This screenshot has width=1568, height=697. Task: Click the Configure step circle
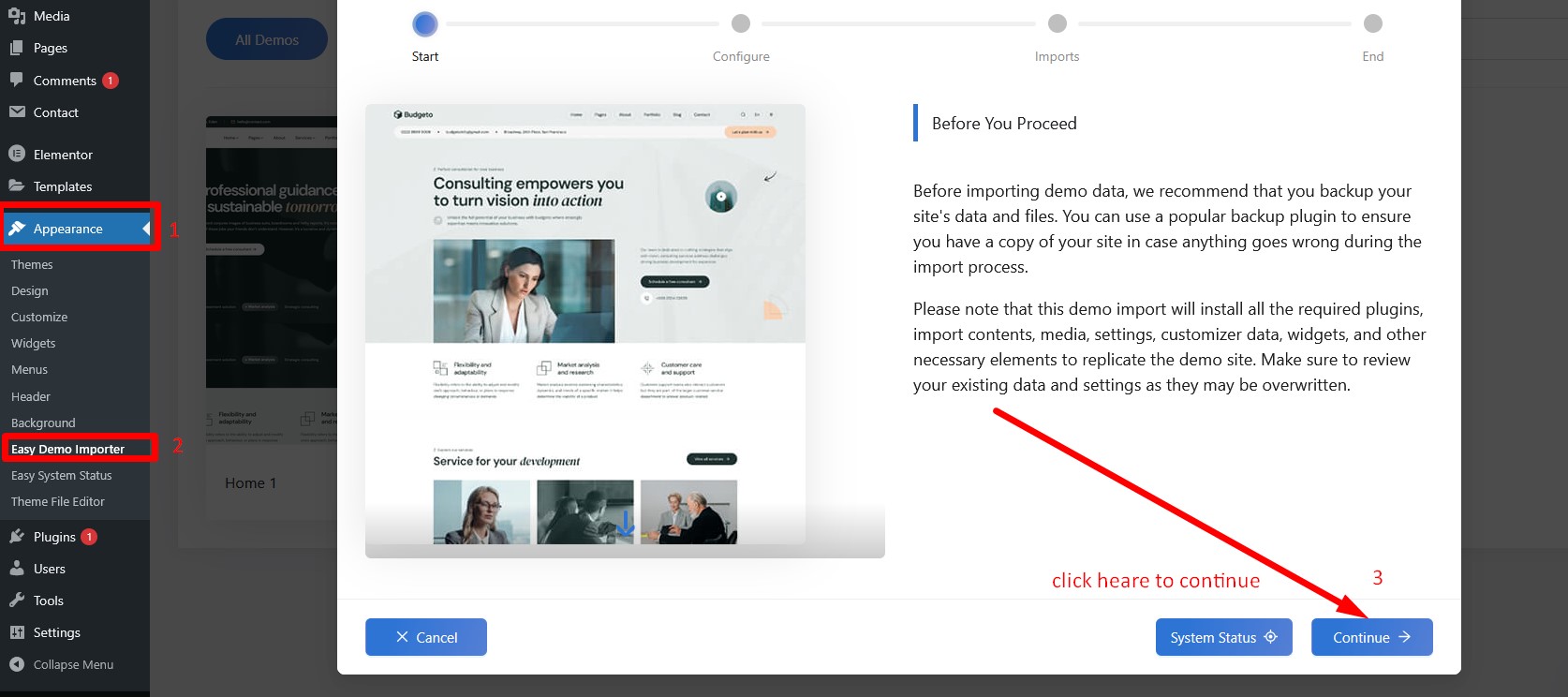[741, 23]
